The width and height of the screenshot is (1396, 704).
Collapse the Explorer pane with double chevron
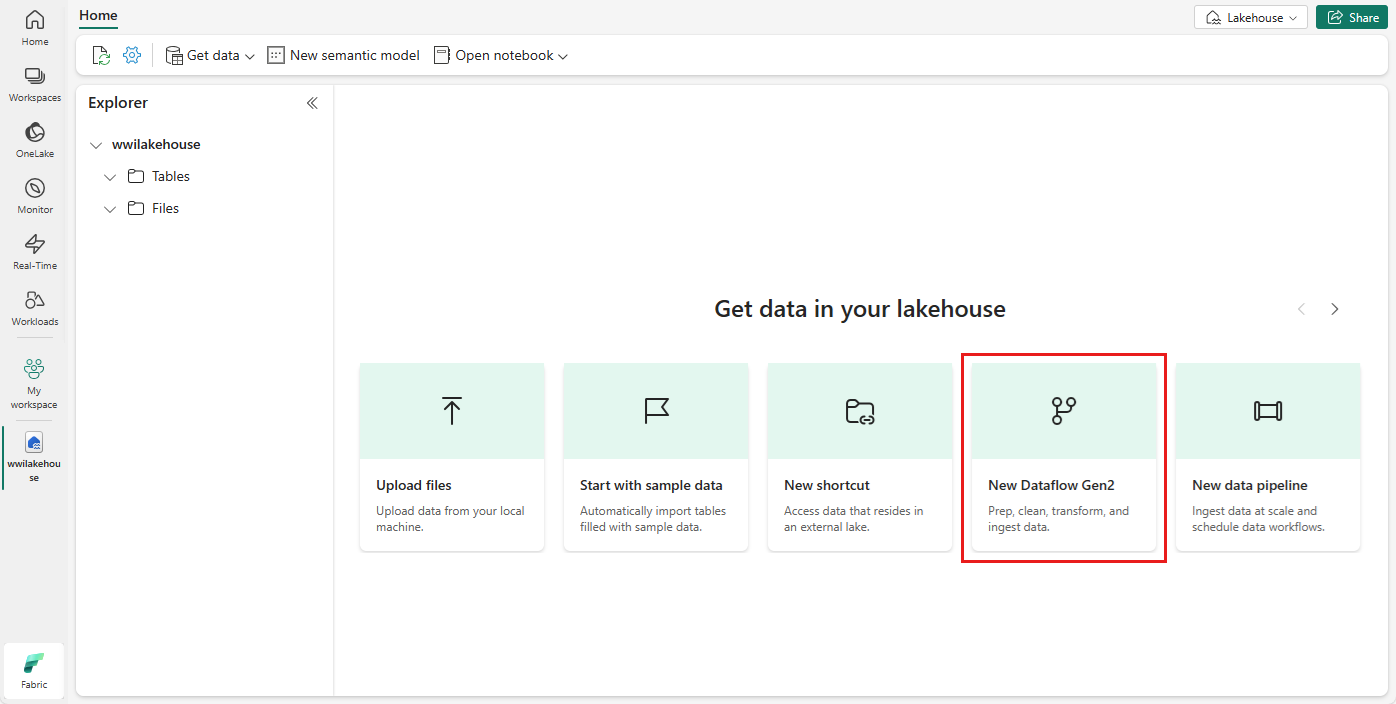click(312, 103)
